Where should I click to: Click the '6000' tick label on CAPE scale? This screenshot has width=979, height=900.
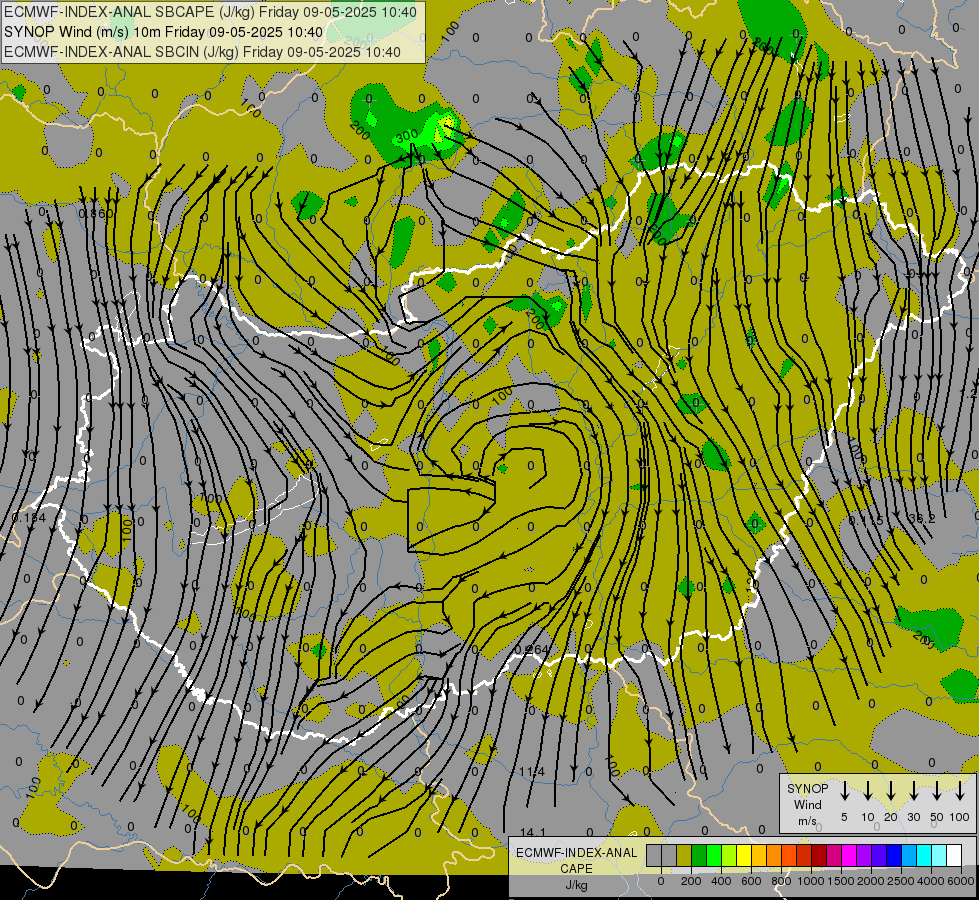961,881
